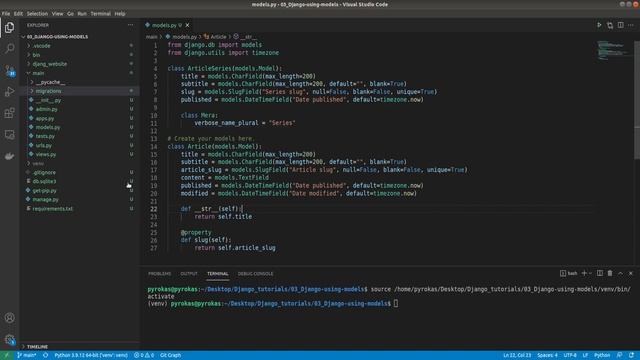Maximize the panel with up chevron
The height and width of the screenshot is (360, 640).
[x=620, y=273]
